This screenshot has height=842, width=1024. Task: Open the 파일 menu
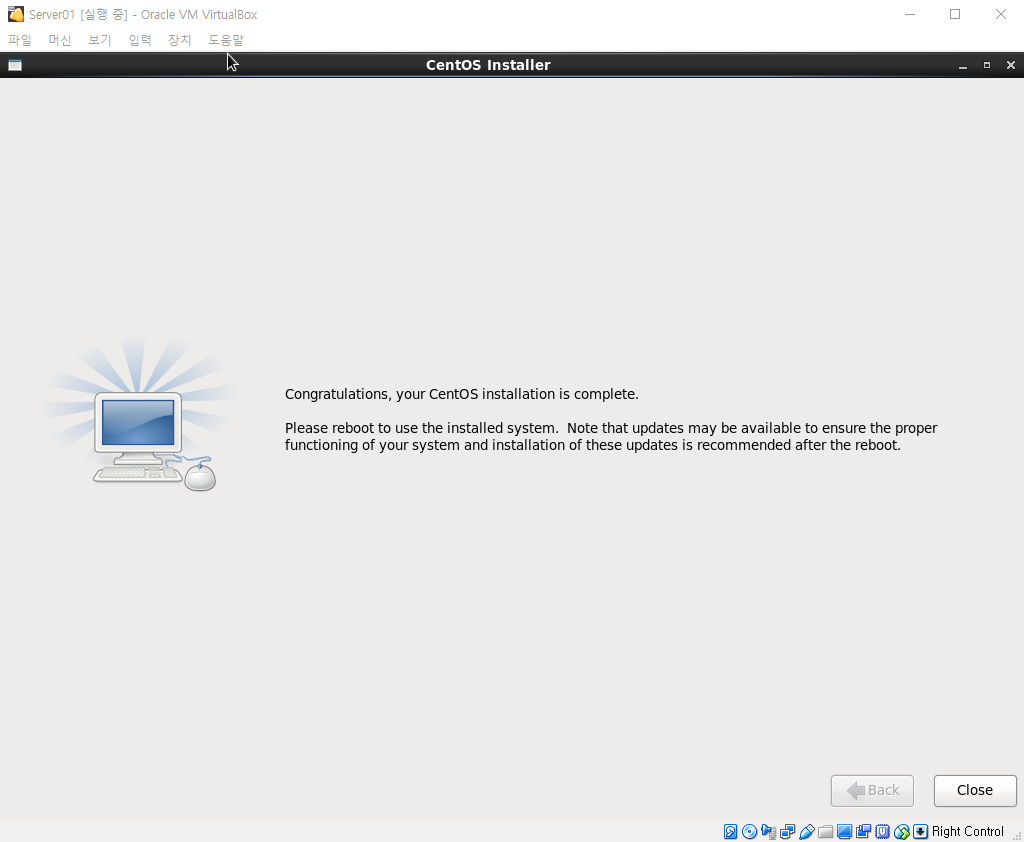click(x=20, y=40)
